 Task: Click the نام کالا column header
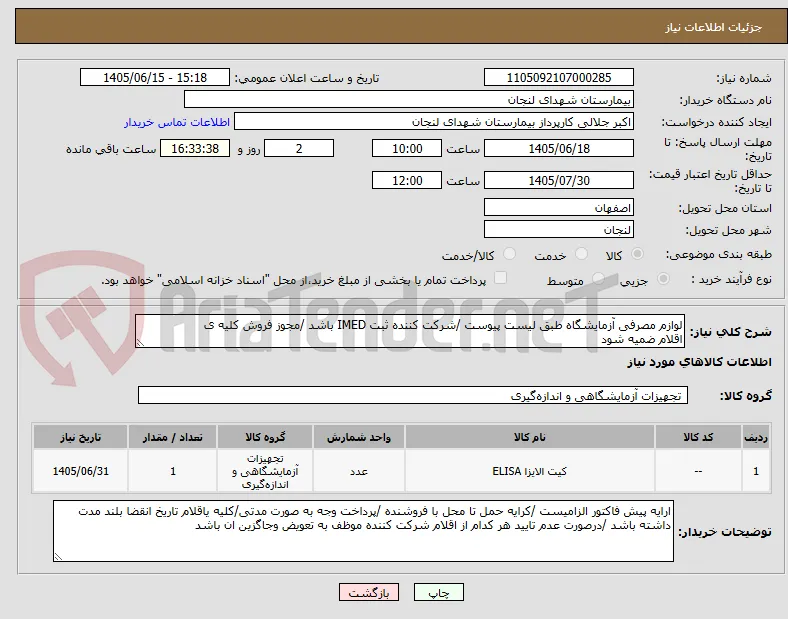point(530,437)
